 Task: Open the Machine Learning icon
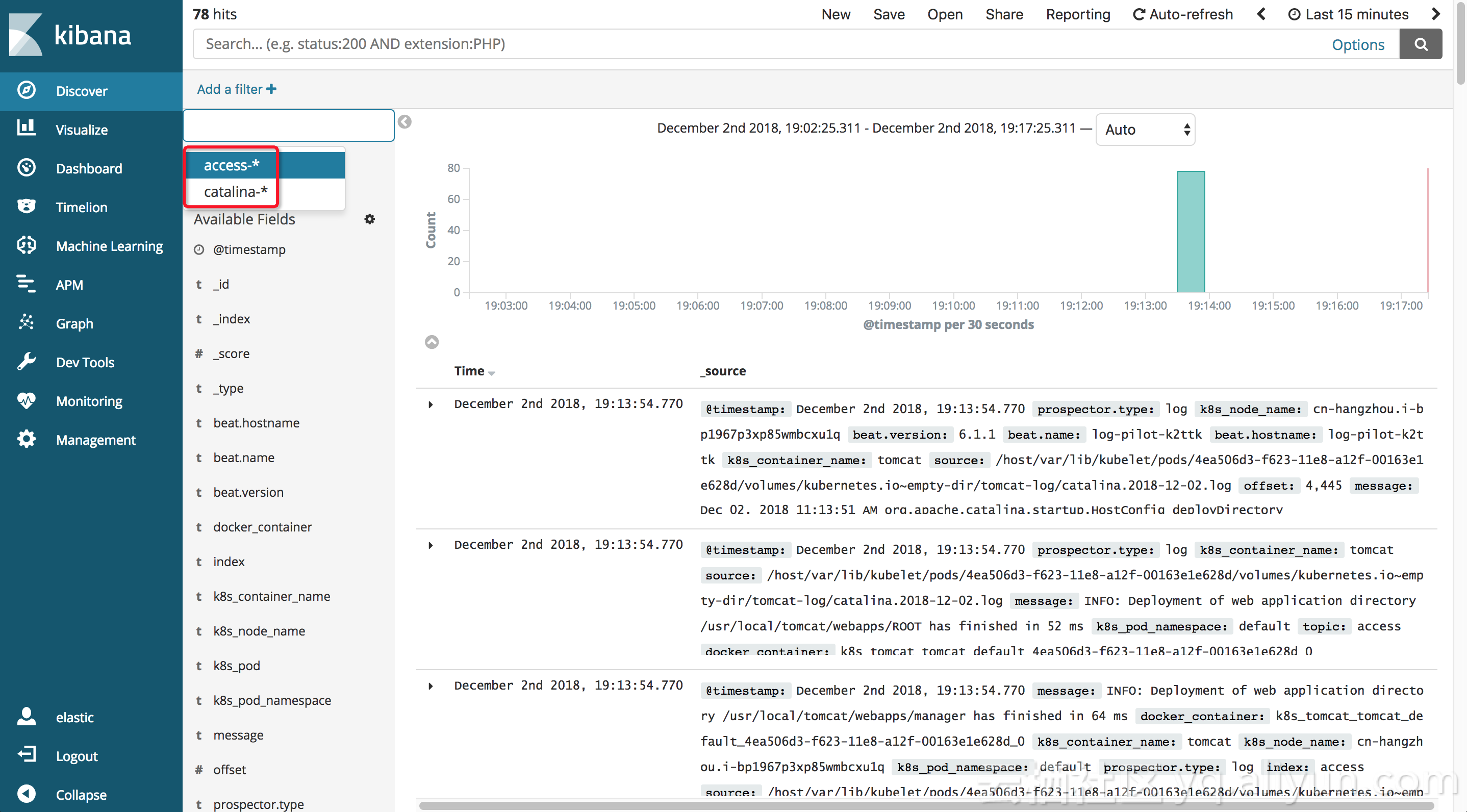coord(26,245)
